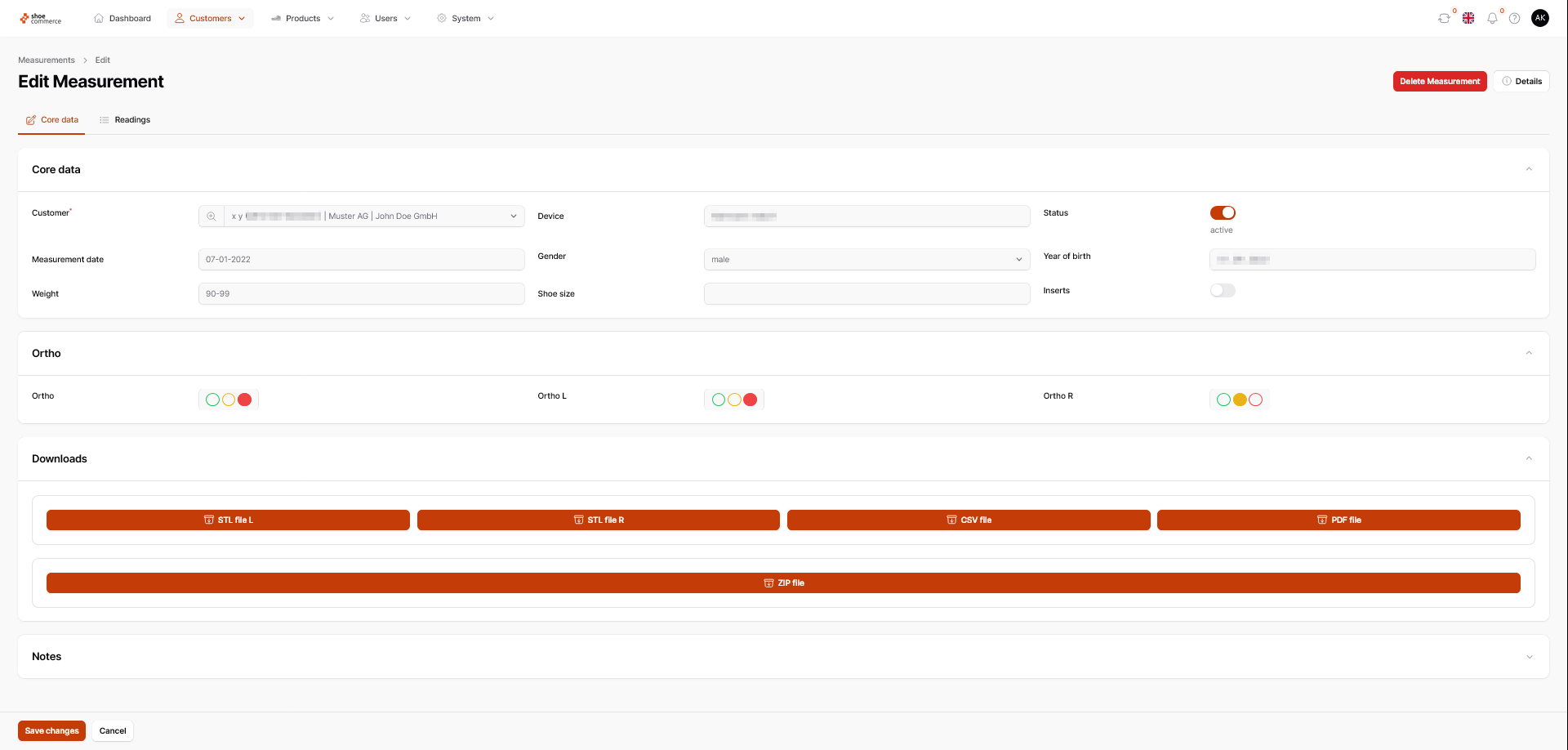Open the Details button

coord(1521,81)
